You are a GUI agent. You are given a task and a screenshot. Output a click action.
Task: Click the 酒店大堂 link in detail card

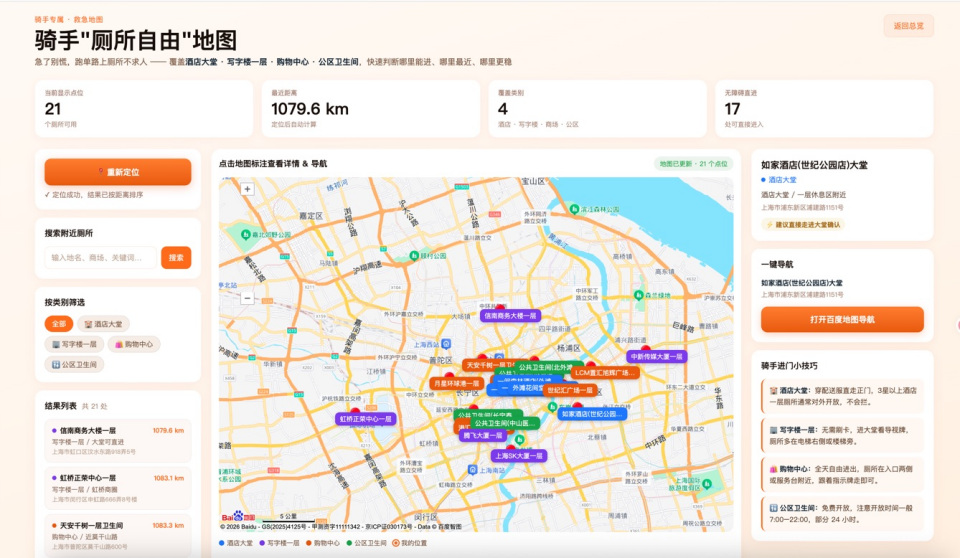coord(779,179)
